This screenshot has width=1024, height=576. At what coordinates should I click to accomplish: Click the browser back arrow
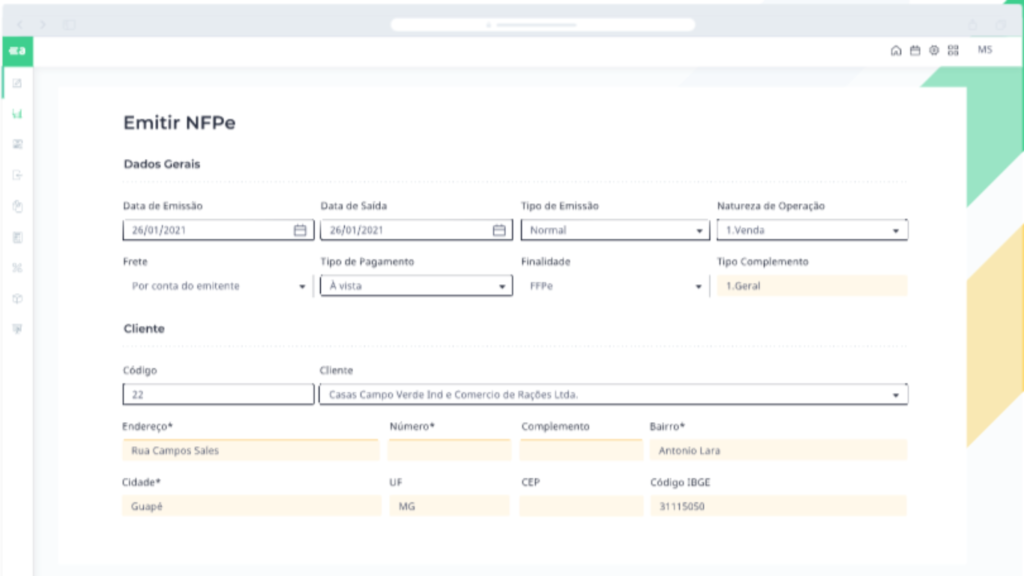[20, 24]
